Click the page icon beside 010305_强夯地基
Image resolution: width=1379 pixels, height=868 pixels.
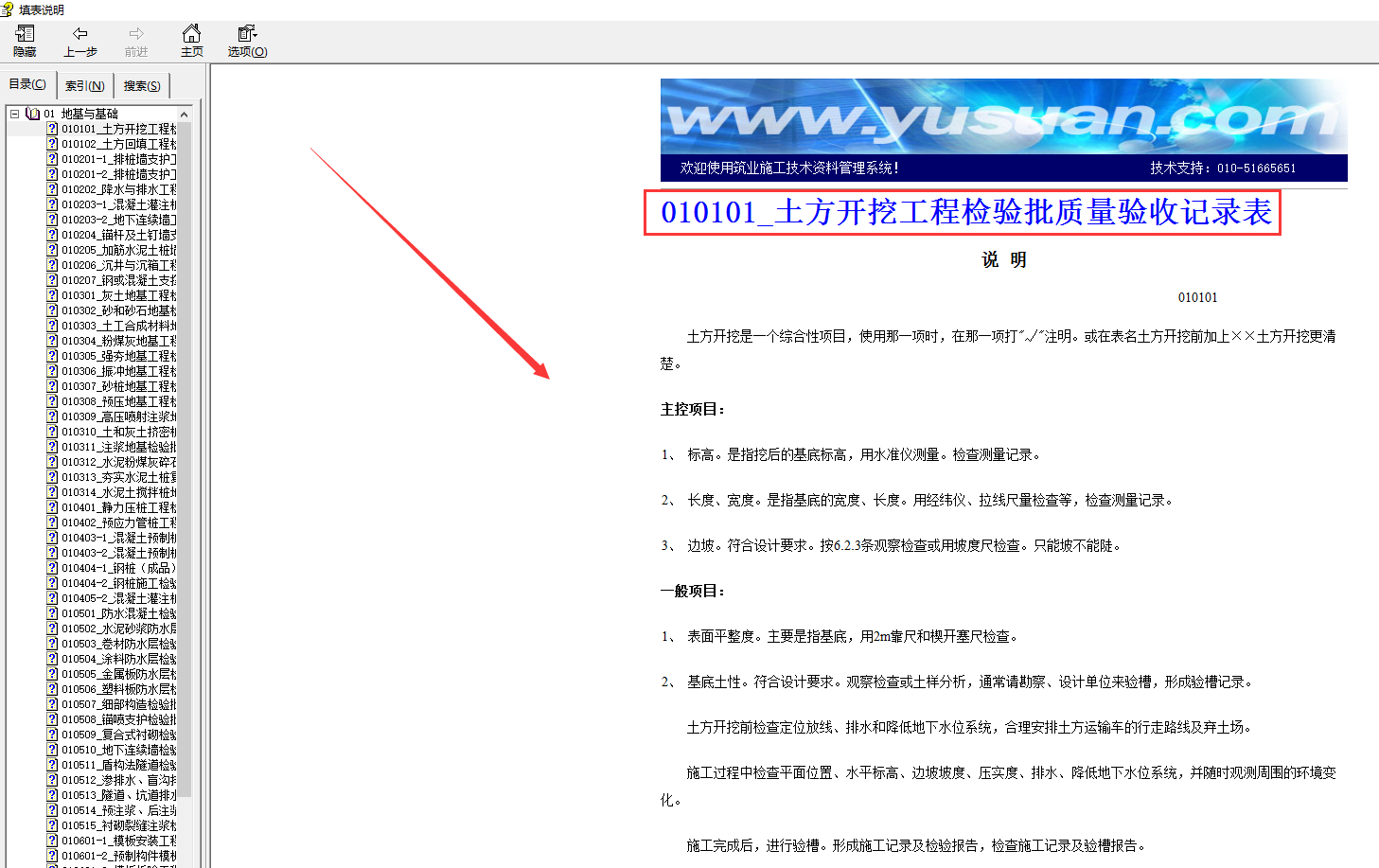[52, 356]
